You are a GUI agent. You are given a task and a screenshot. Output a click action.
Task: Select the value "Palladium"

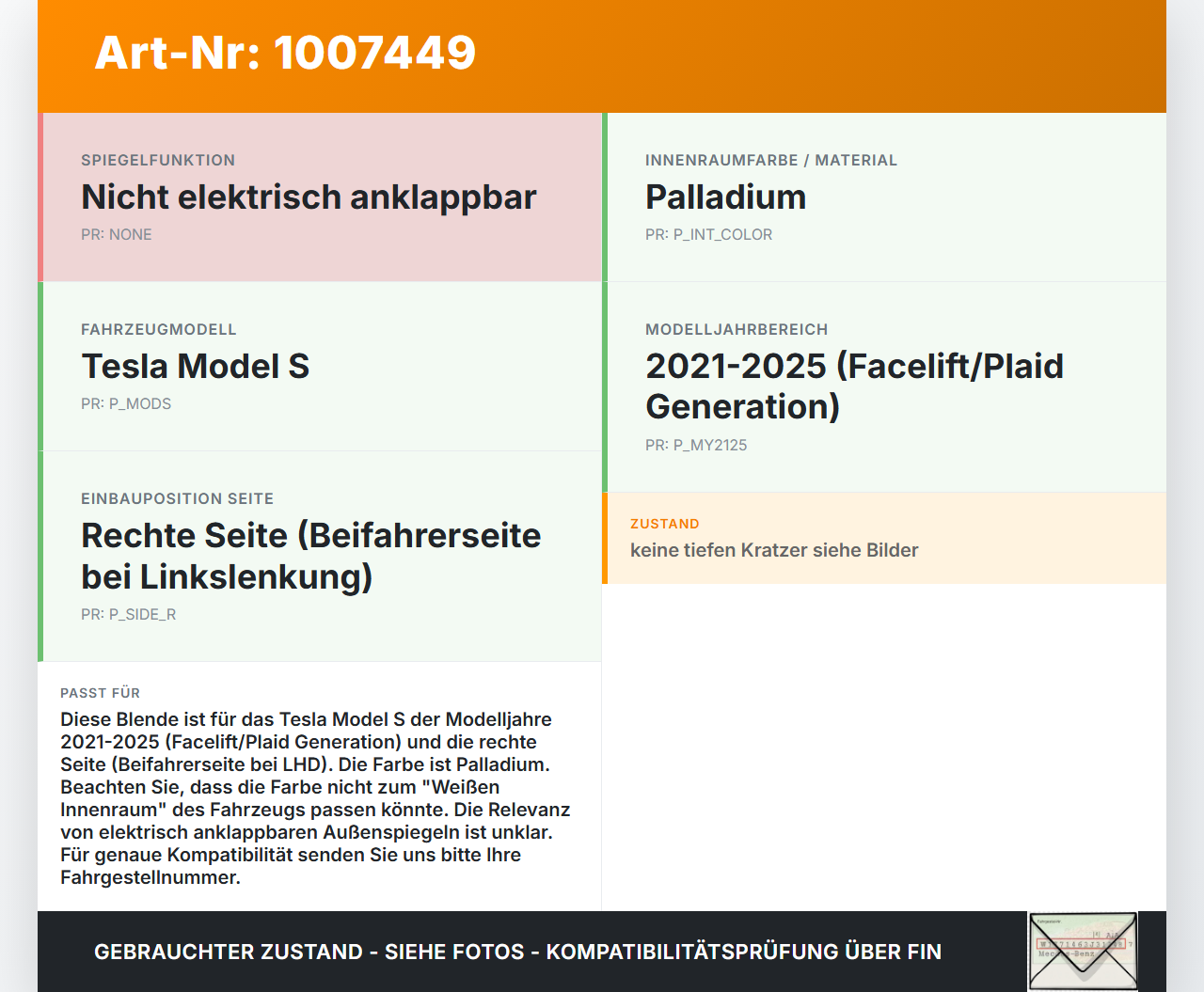(x=726, y=197)
